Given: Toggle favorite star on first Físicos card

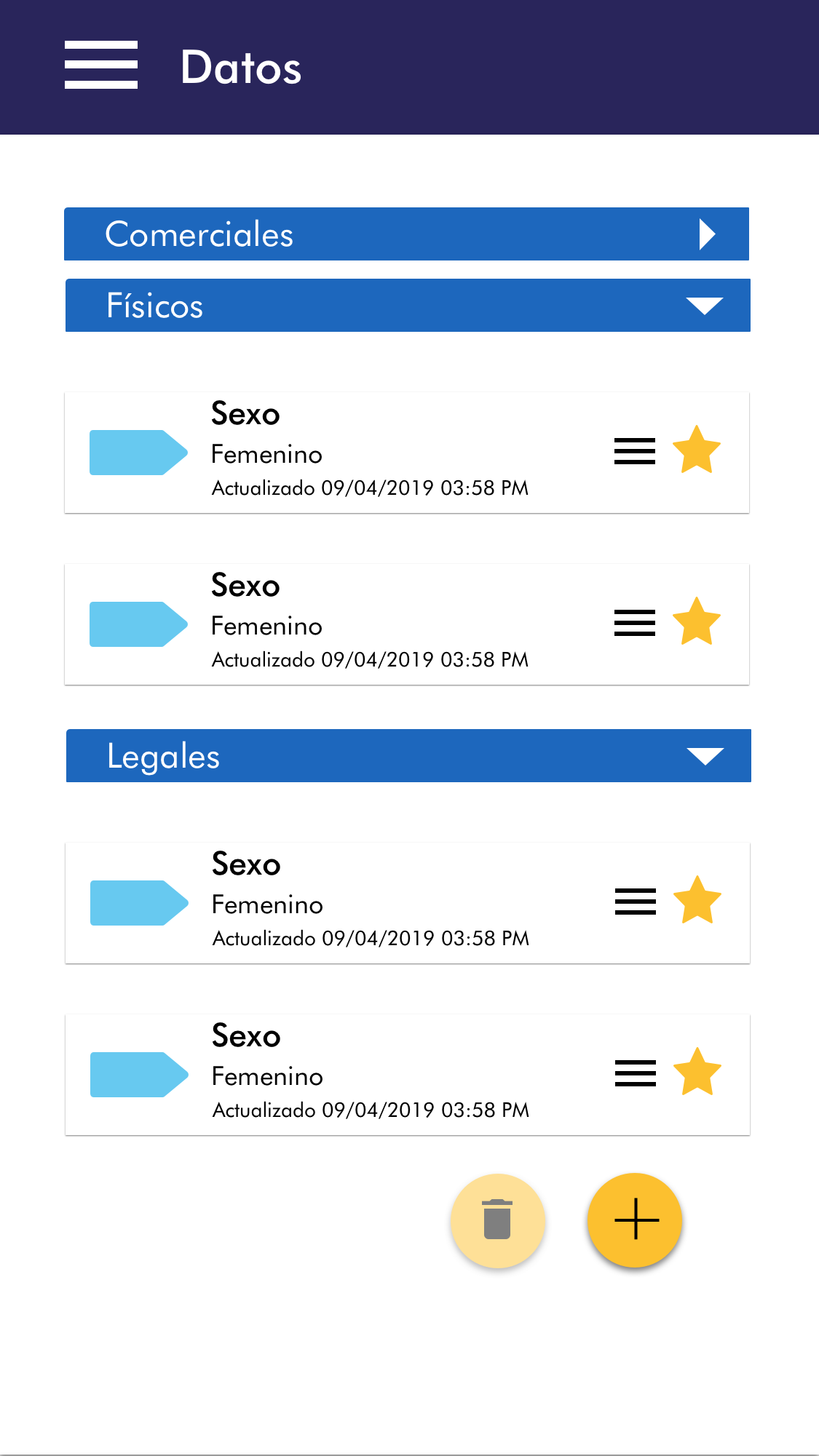Looking at the screenshot, I should [697, 450].
